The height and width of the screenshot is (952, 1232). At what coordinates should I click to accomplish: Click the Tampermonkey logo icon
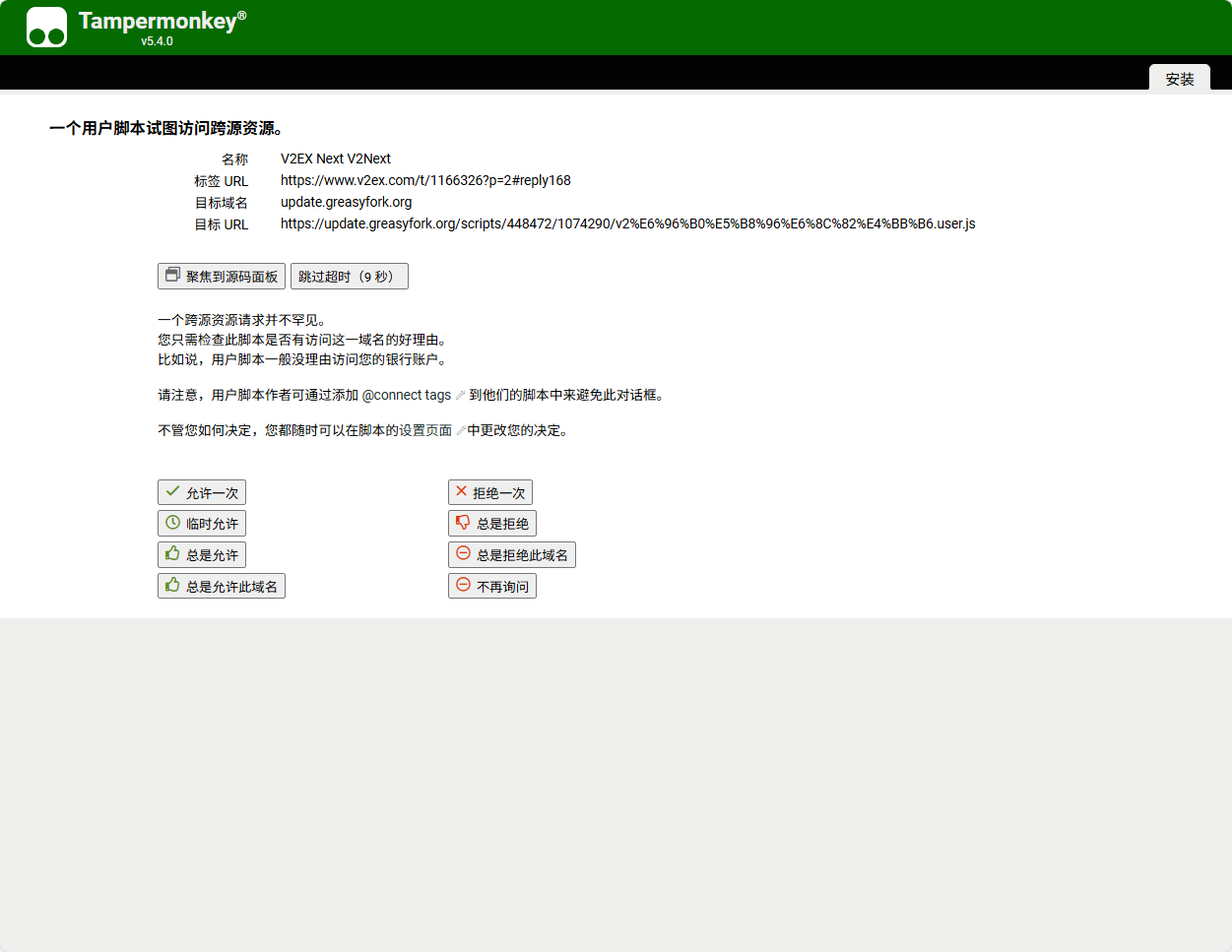(46, 28)
